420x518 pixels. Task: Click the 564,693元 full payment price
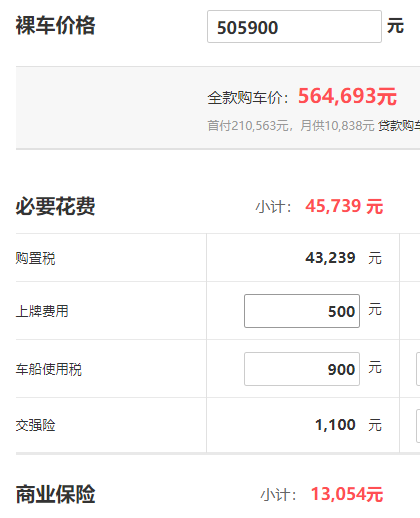347,96
